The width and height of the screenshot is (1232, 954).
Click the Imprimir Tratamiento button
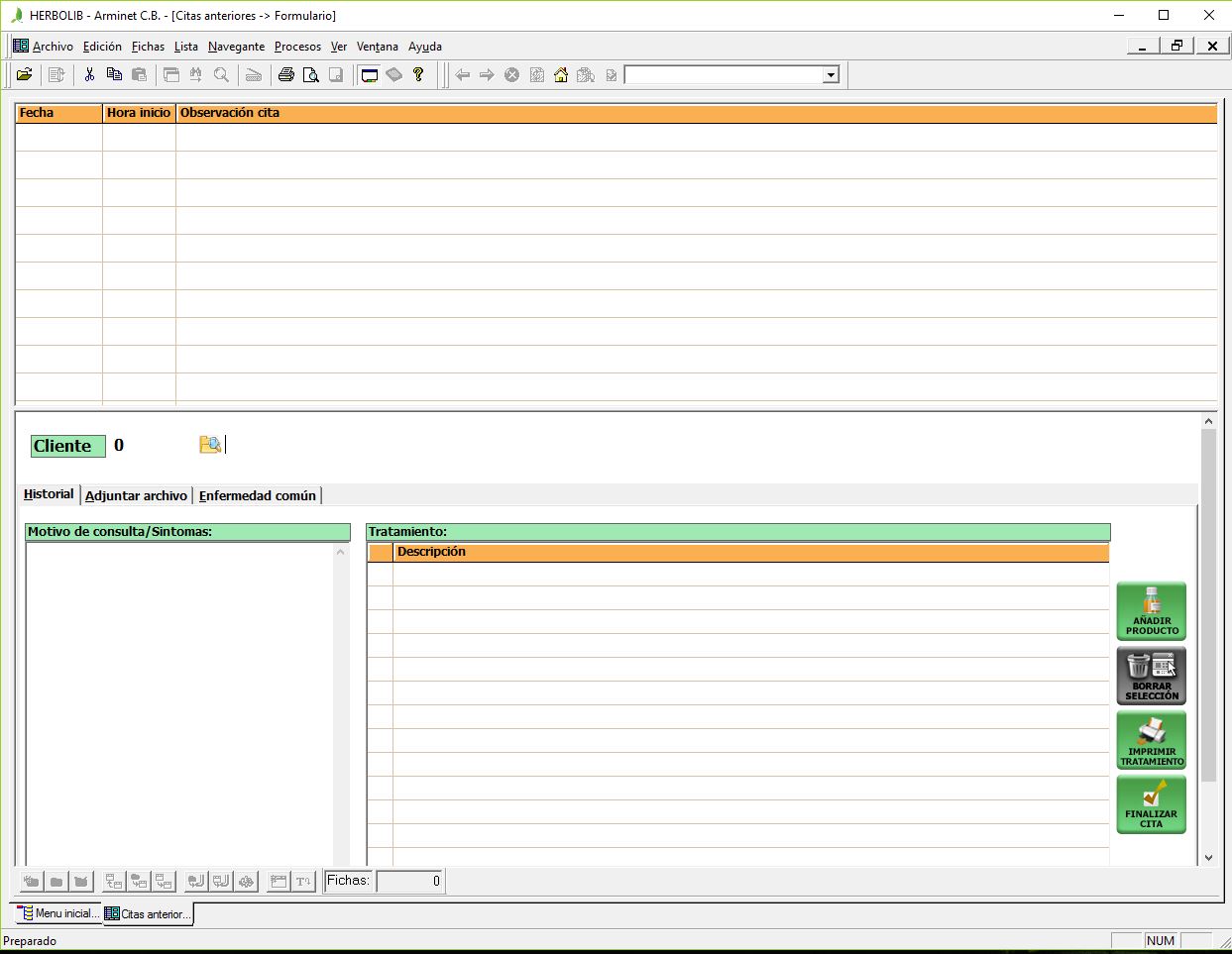(x=1152, y=741)
